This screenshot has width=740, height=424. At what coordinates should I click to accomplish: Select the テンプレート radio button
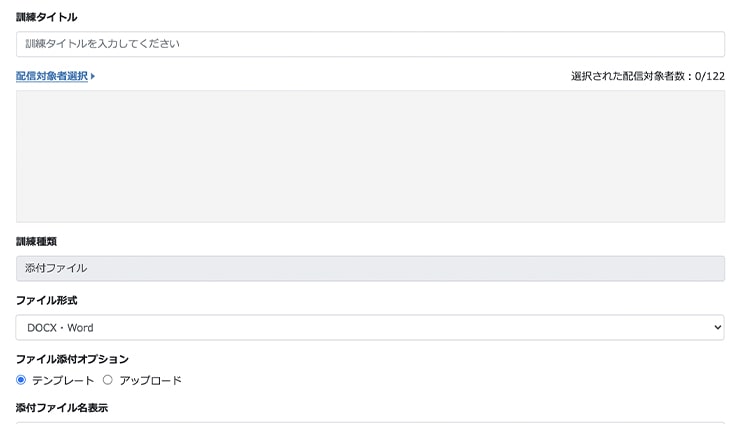coord(21,380)
